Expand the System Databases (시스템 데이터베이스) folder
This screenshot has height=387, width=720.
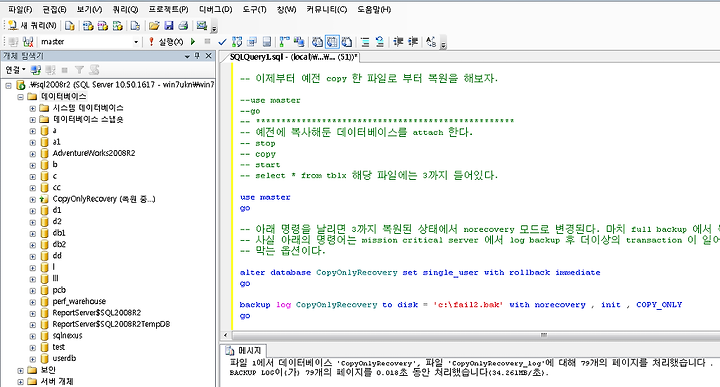pos(33,108)
